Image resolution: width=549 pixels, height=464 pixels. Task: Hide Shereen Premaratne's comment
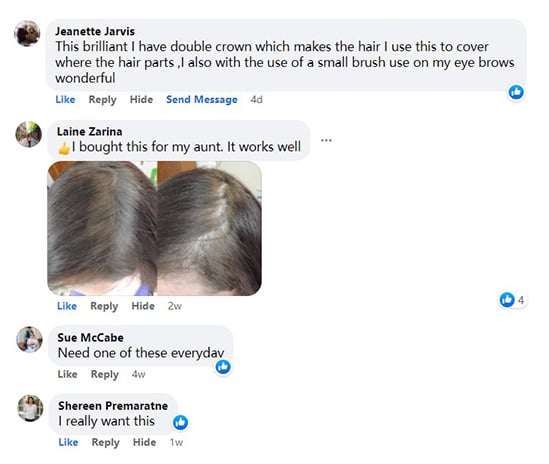click(x=144, y=442)
